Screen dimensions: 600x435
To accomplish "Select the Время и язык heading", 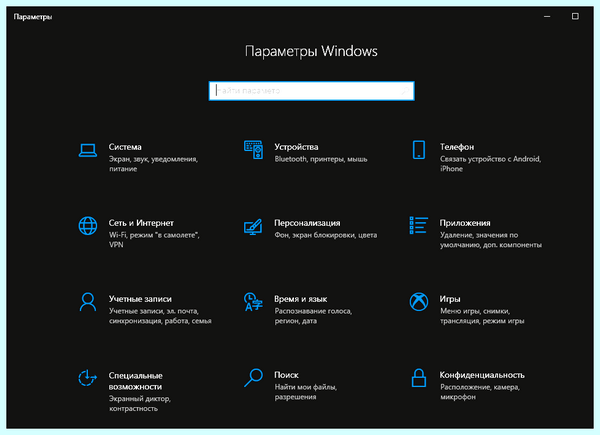I will click(x=300, y=299).
